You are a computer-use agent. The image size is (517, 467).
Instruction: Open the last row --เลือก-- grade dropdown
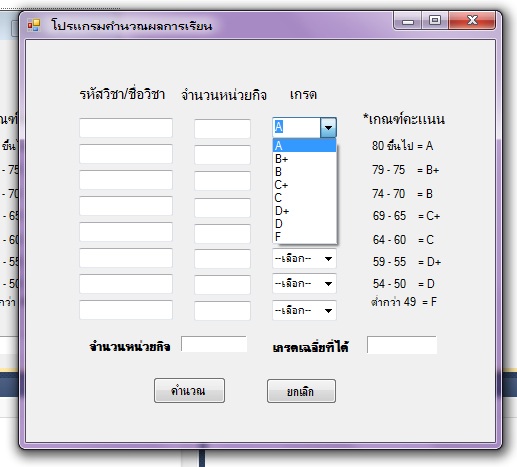(304, 310)
